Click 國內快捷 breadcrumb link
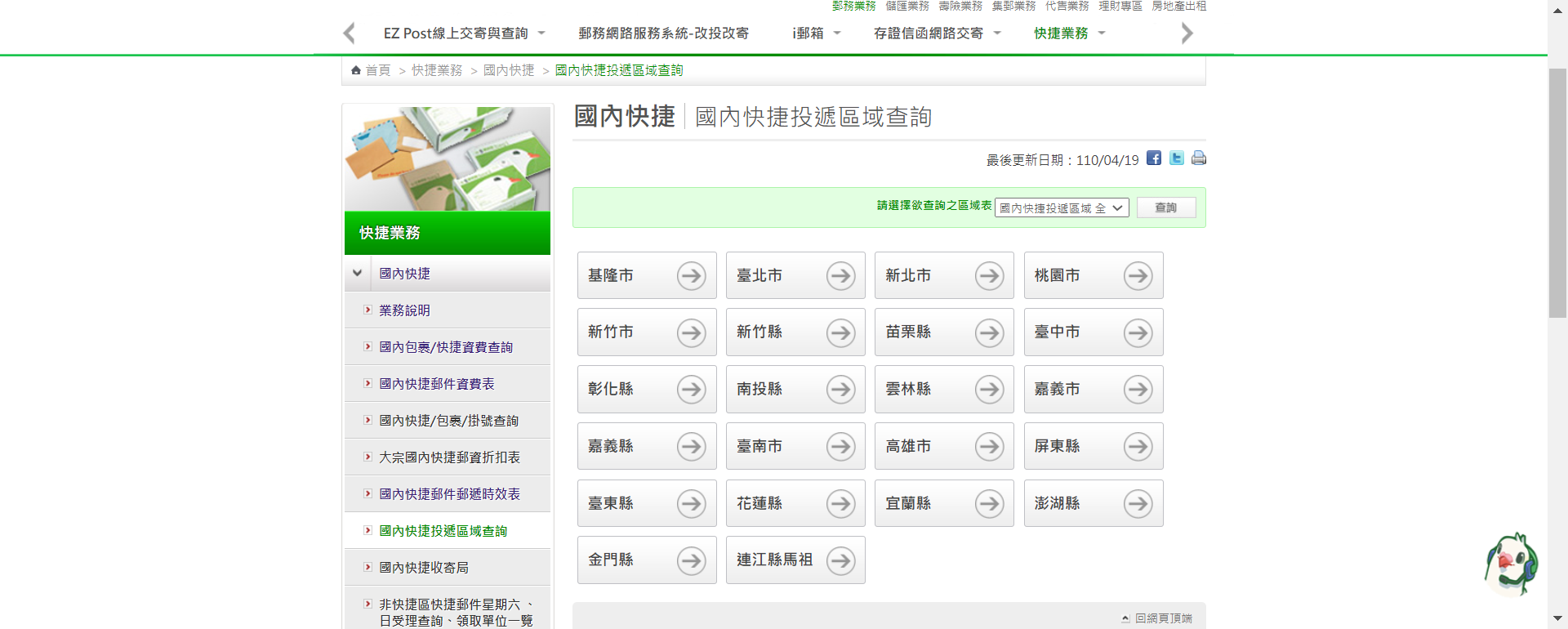Image resolution: width=1568 pixels, height=629 pixels. point(509,70)
